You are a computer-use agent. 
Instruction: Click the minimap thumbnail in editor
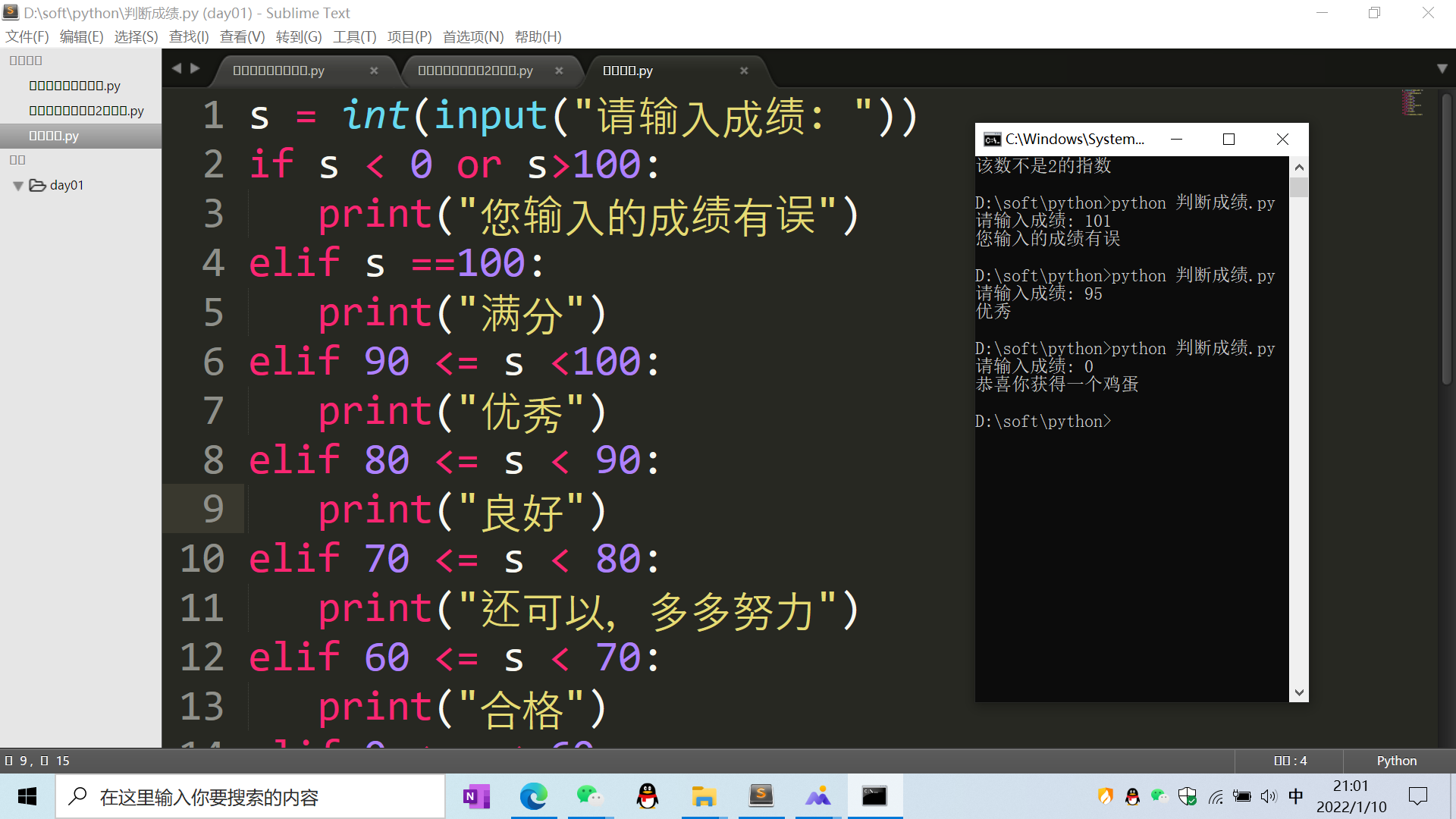tap(1412, 102)
